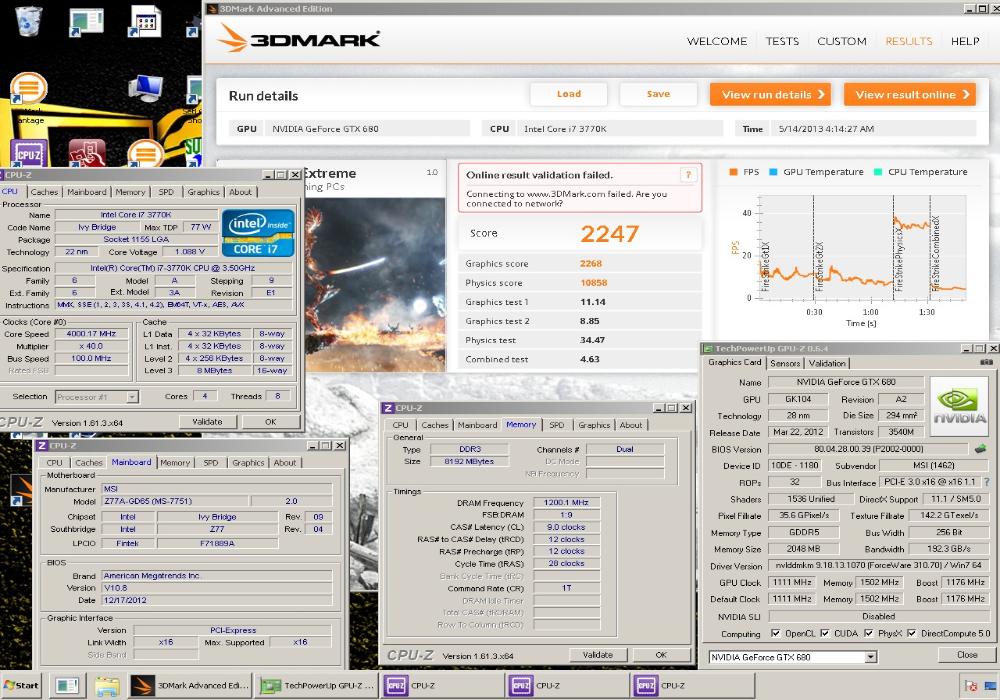Click the GPU field showing NVIDIA GeForce GTX 680
The height and width of the screenshot is (700, 1000).
tap(367, 128)
